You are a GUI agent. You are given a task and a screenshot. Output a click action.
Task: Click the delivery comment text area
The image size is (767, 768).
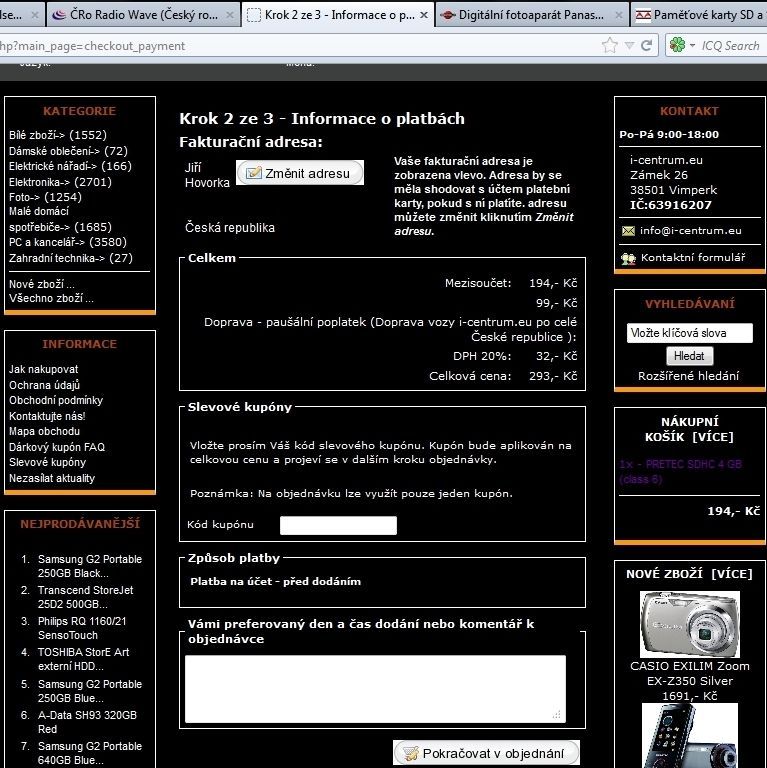375,688
